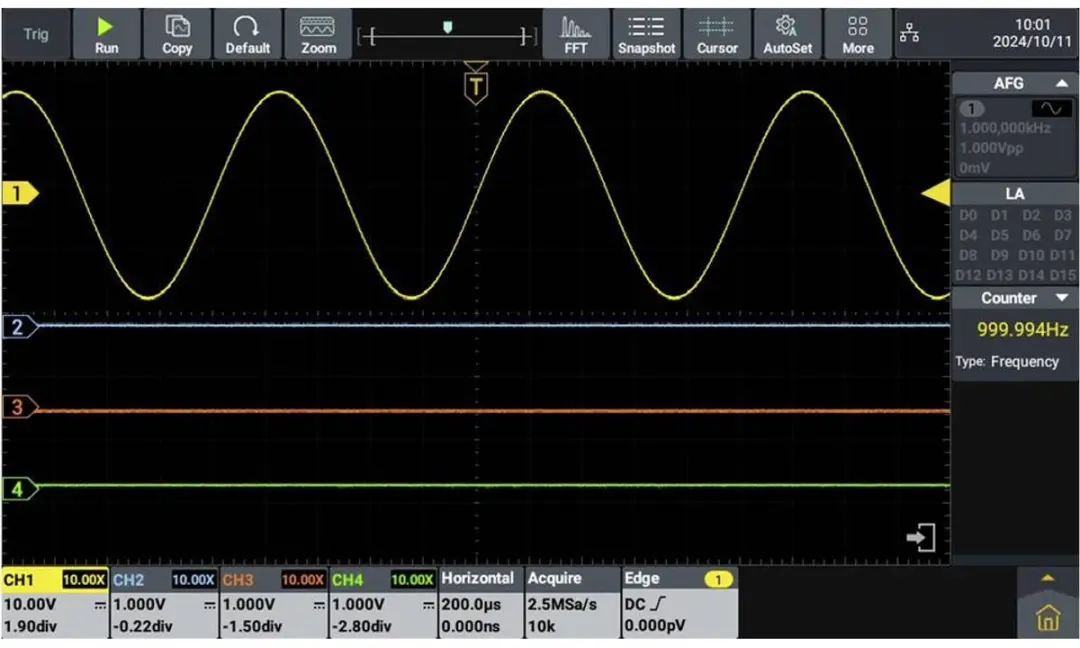Click the network connection icon
1080x648 pixels.
pyautogui.click(x=909, y=32)
